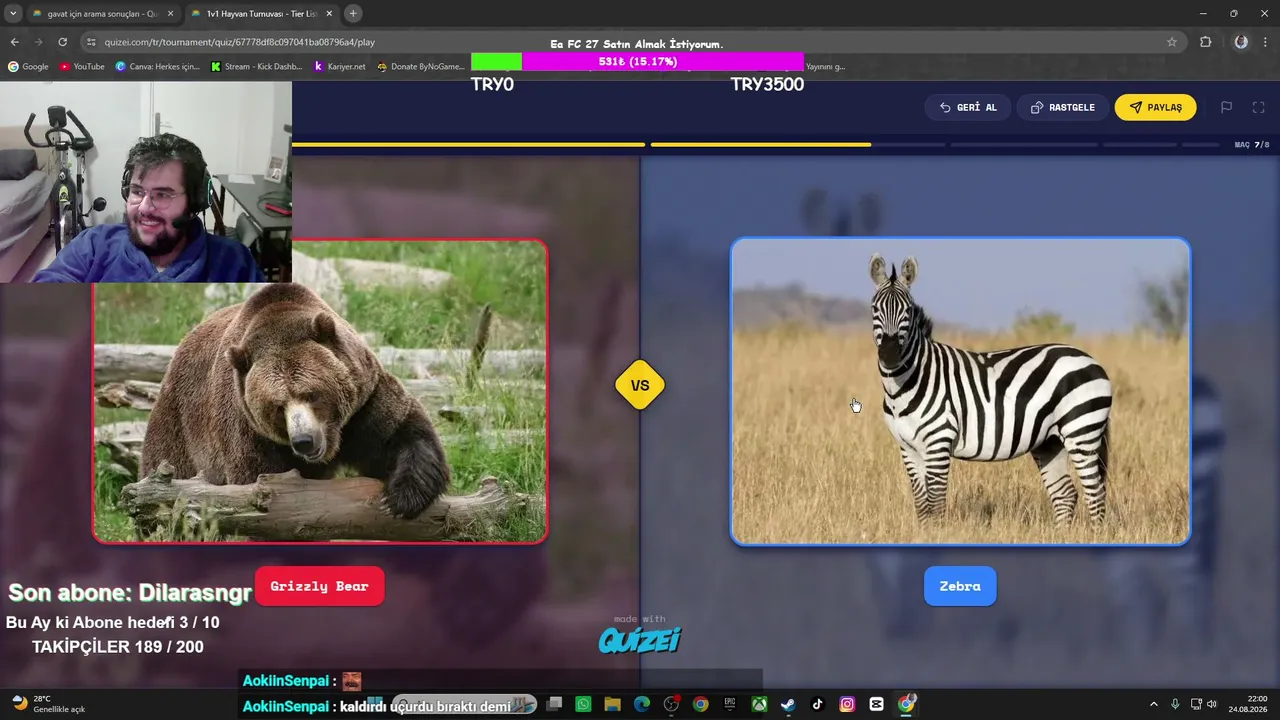Choose the Zebra picture

coord(960,391)
